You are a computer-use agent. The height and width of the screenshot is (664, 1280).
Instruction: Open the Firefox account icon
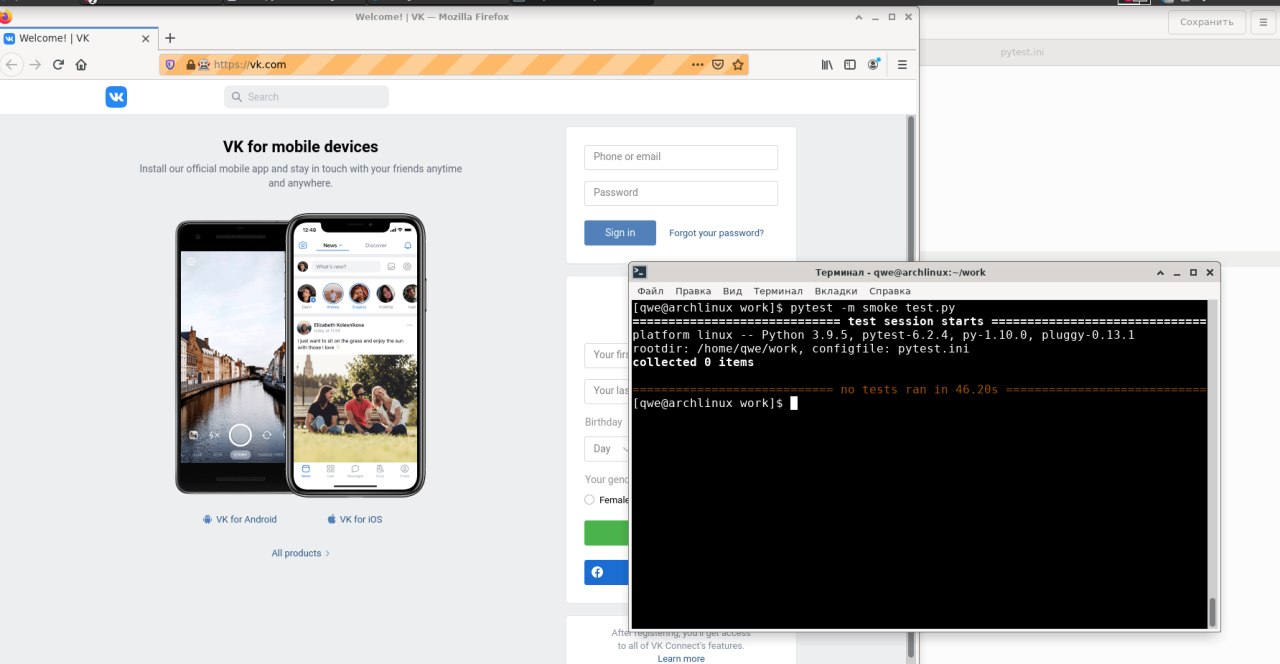(x=874, y=64)
